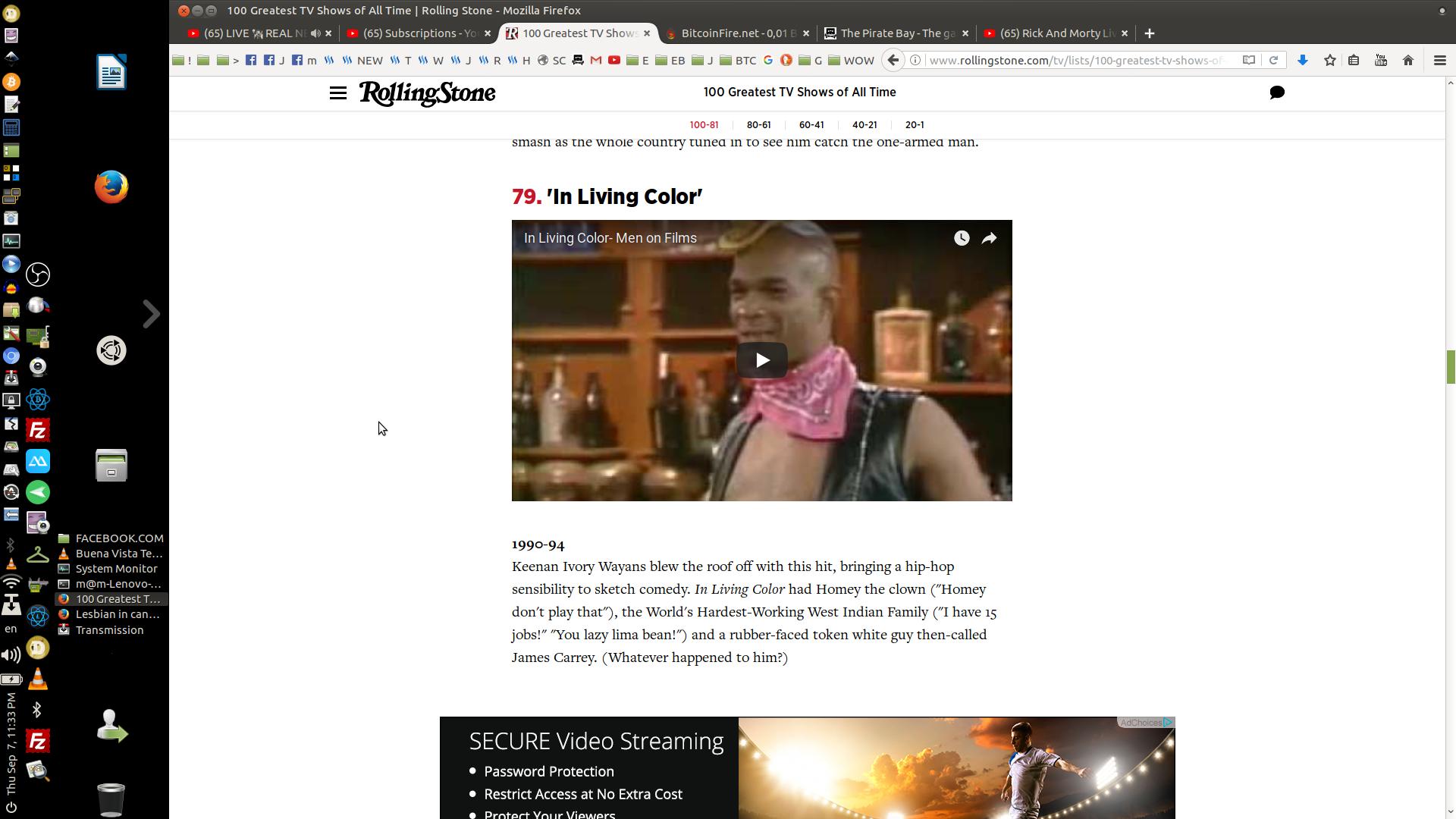Click the video Share arrow icon
Image resolution: width=1456 pixels, height=819 pixels.
click(990, 238)
